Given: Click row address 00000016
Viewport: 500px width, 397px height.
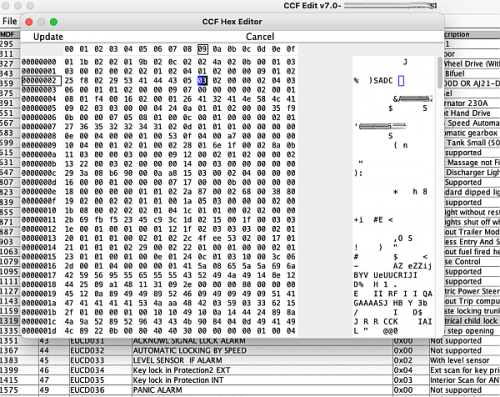Looking at the screenshot, I should (x=39, y=266).
